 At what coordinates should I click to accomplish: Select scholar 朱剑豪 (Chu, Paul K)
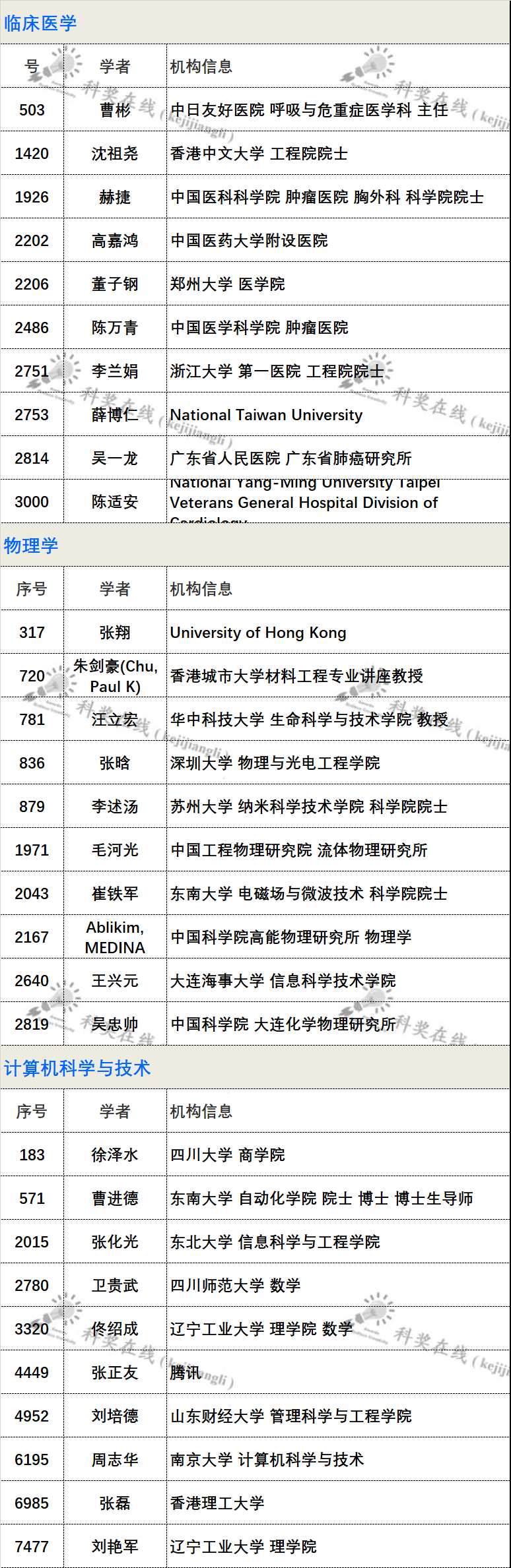pos(115,676)
